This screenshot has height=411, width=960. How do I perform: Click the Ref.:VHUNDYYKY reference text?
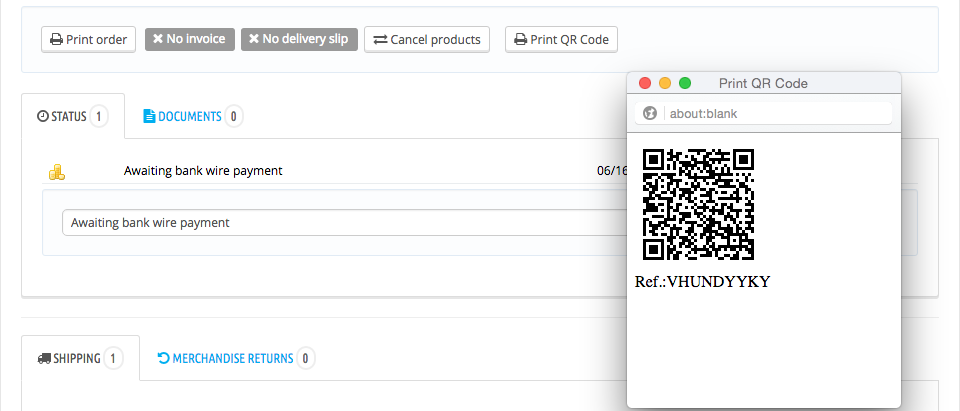pos(703,282)
